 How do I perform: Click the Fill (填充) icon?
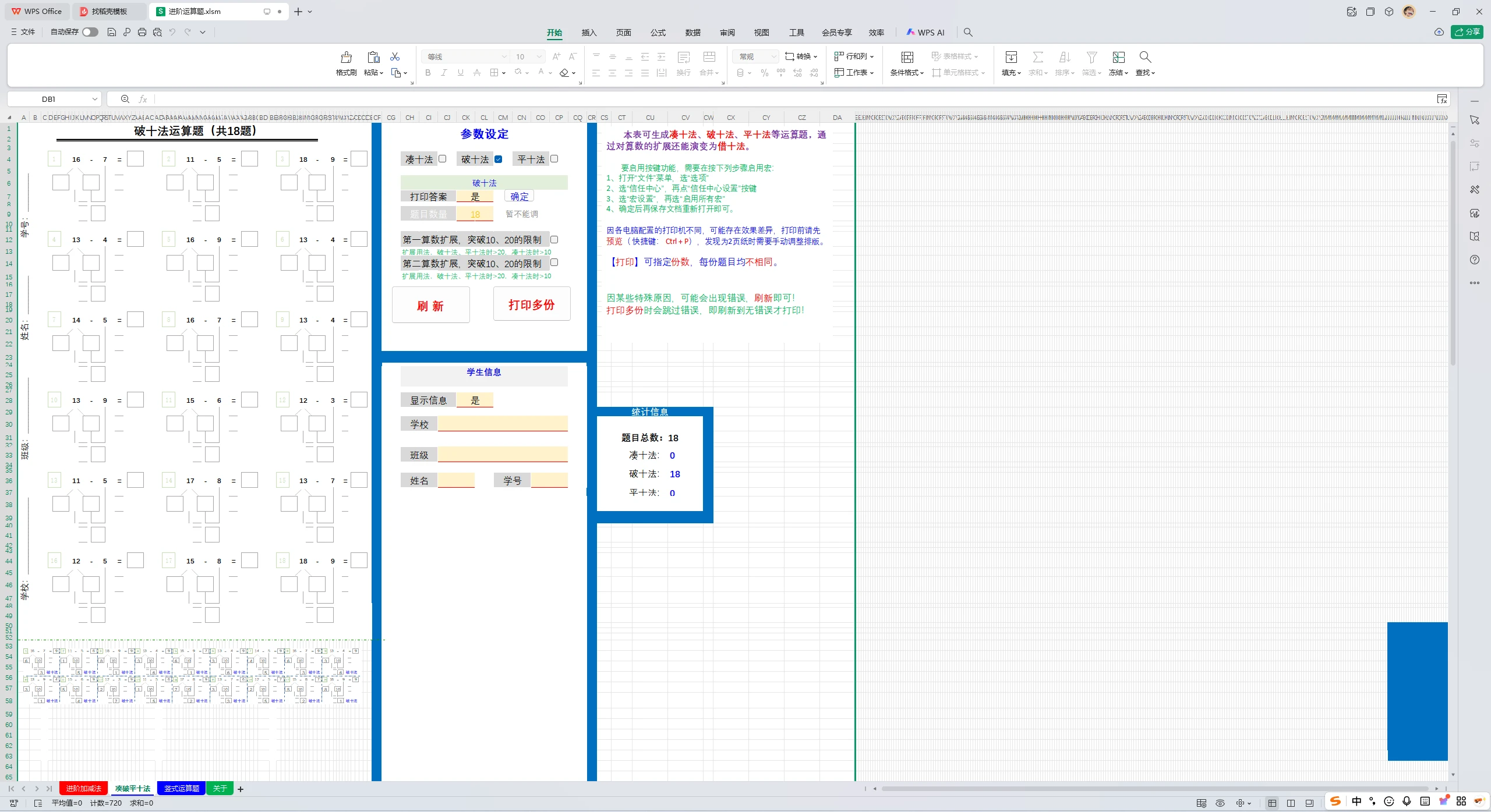(x=1011, y=57)
